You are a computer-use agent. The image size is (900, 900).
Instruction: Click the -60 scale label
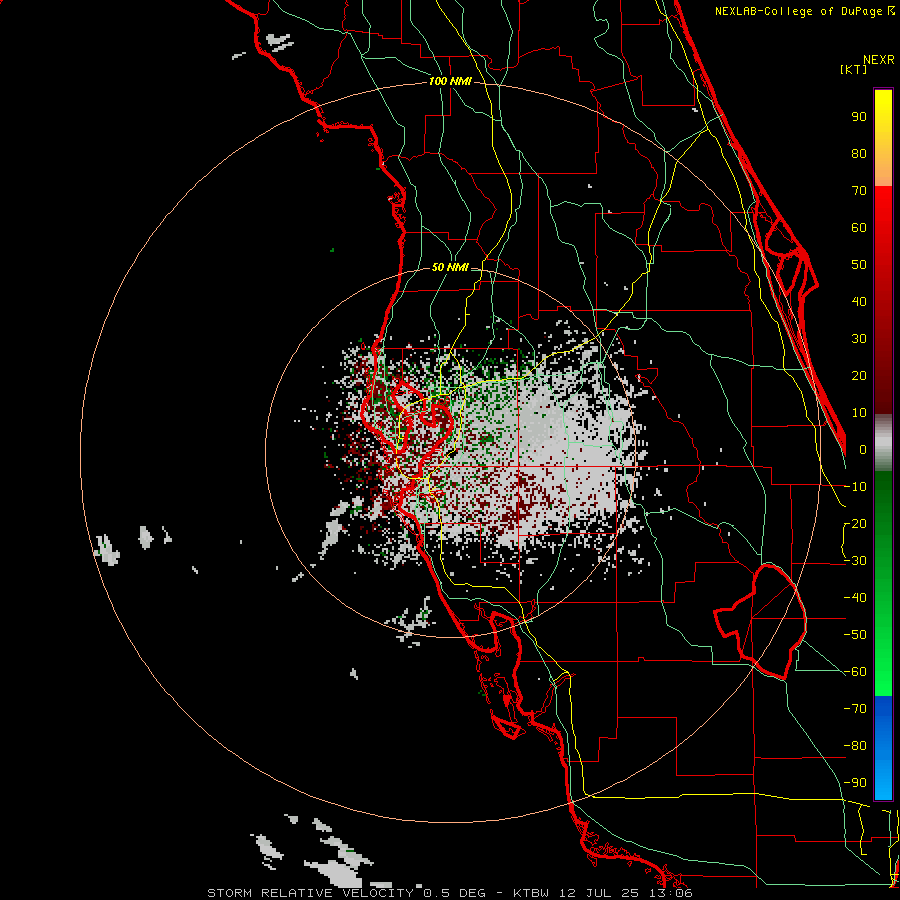[855, 672]
